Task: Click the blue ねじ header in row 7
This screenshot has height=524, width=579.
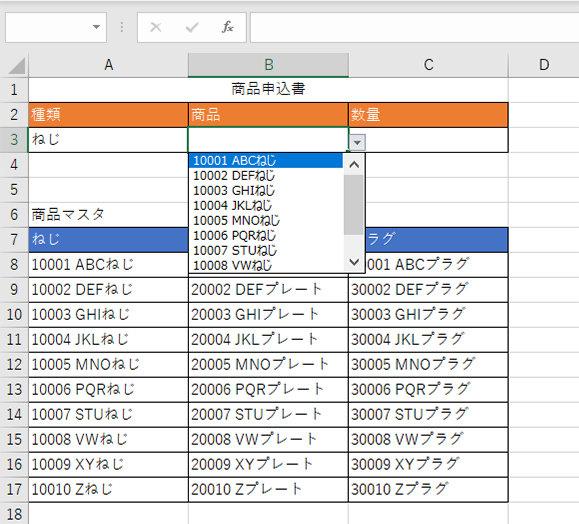Action: (x=108, y=240)
